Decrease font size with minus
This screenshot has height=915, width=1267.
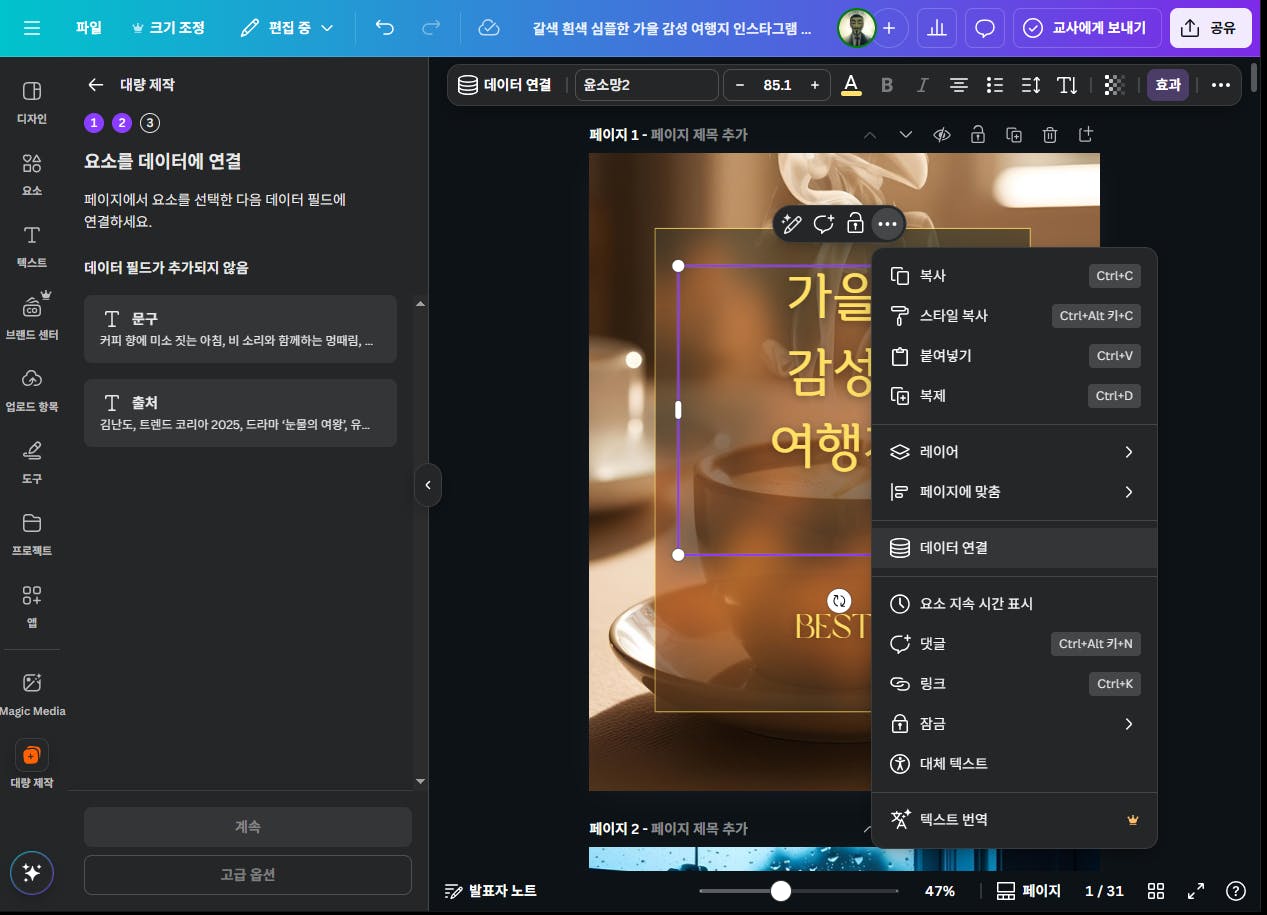click(740, 85)
